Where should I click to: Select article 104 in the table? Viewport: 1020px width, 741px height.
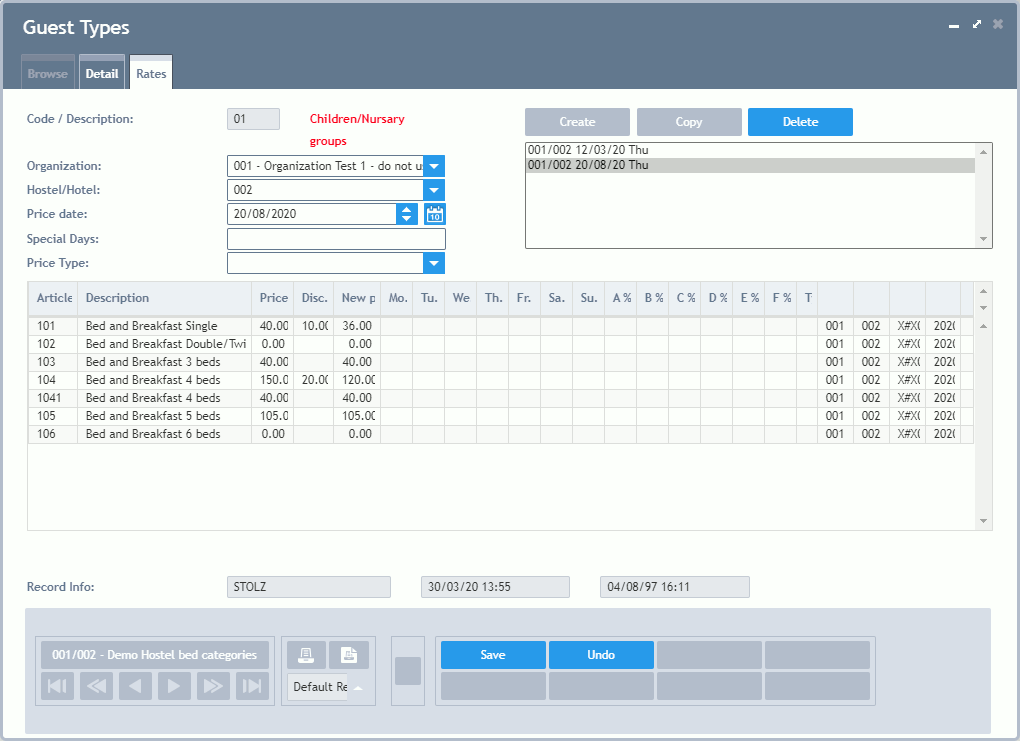click(x=501, y=380)
